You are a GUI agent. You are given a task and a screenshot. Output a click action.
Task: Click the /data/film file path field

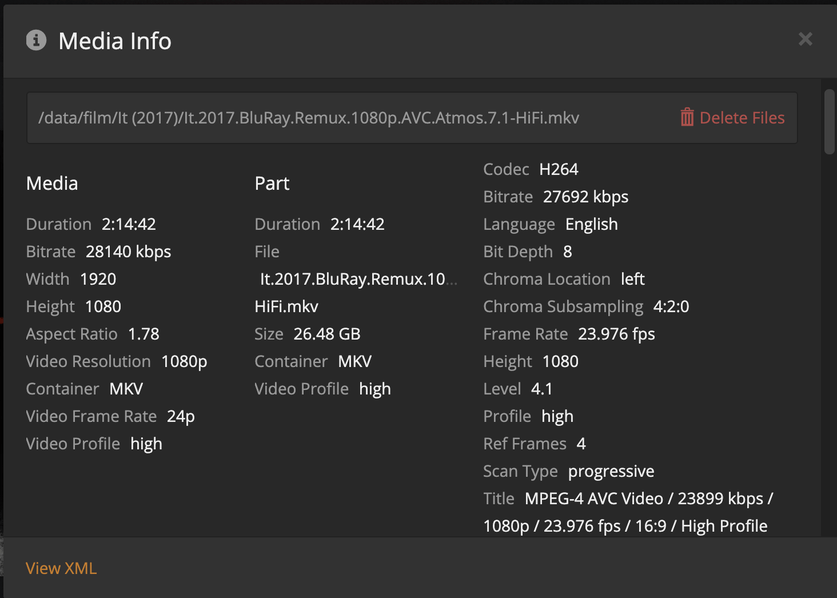click(x=308, y=118)
